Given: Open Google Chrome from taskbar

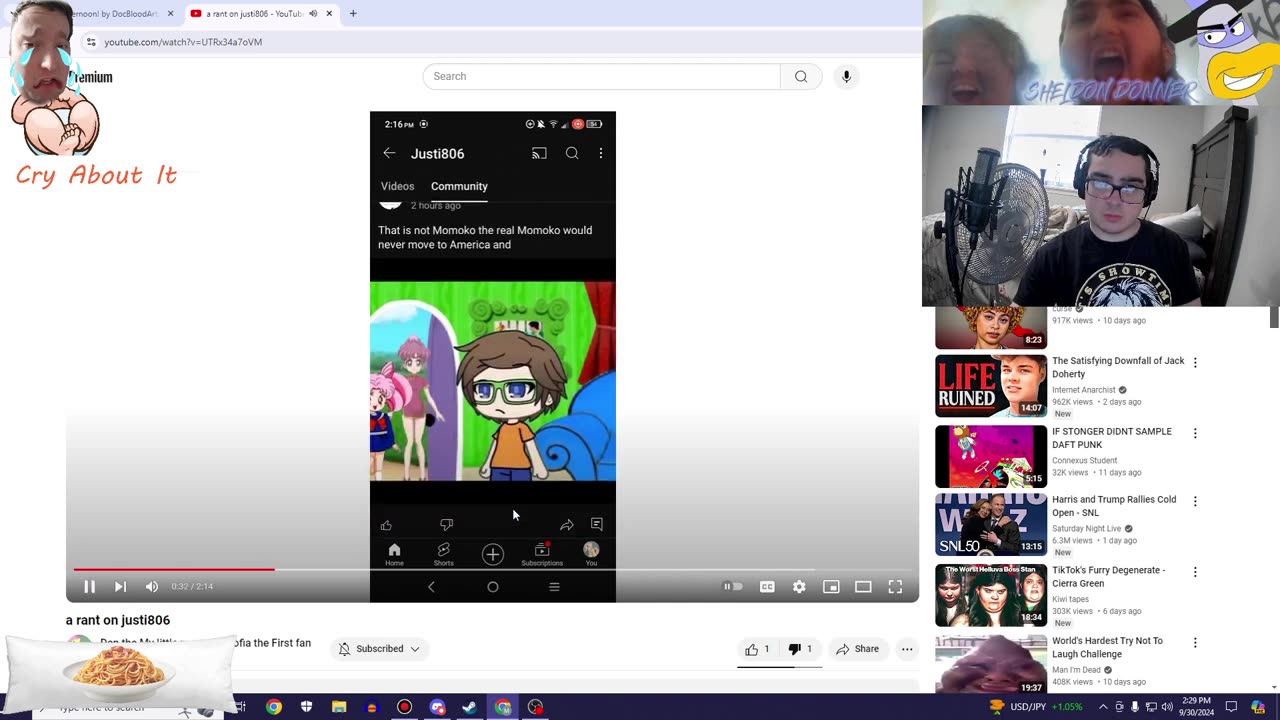Looking at the screenshot, I should [273, 707].
